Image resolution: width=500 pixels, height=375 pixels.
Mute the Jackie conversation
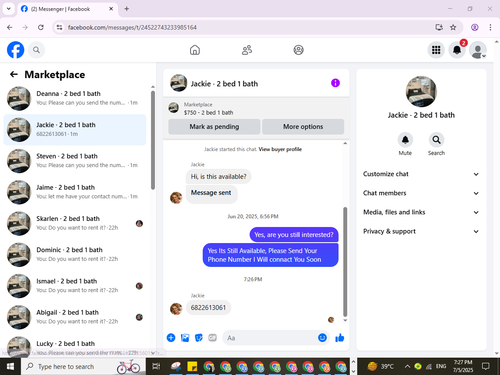pos(405,140)
